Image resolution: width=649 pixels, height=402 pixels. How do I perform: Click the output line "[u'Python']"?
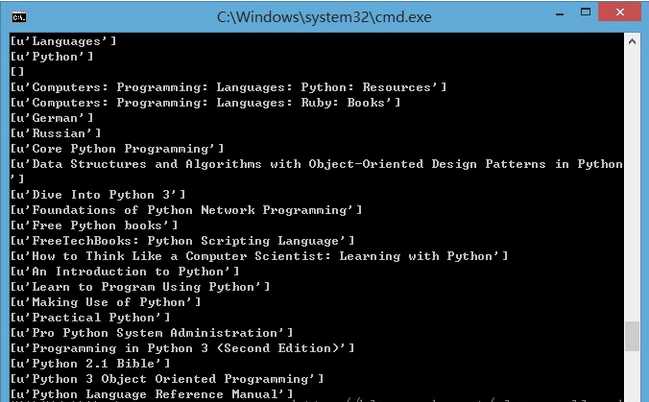(x=52, y=57)
